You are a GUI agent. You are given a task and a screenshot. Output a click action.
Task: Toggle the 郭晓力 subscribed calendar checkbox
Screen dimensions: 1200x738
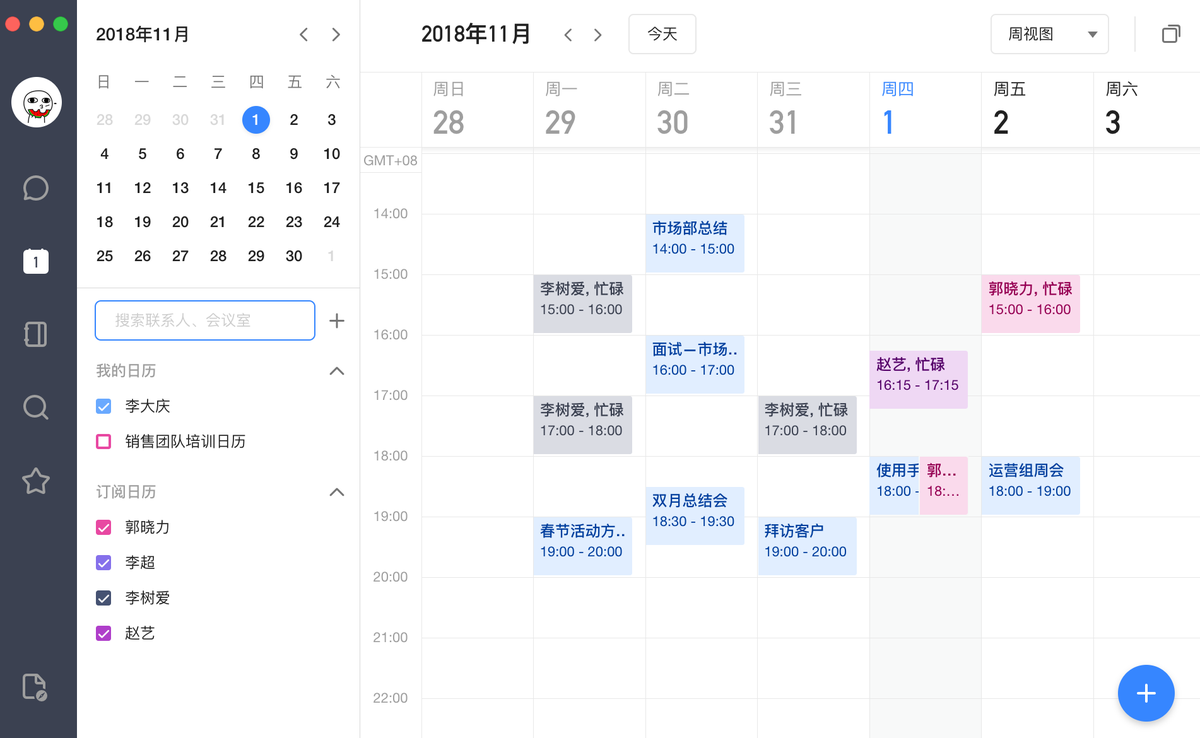[x=103, y=528]
